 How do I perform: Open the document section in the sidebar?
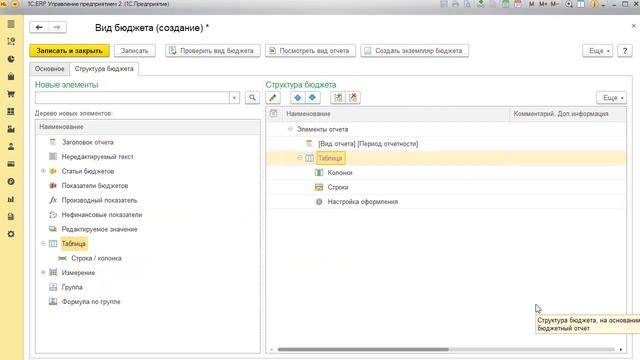pyautogui.click(x=11, y=217)
